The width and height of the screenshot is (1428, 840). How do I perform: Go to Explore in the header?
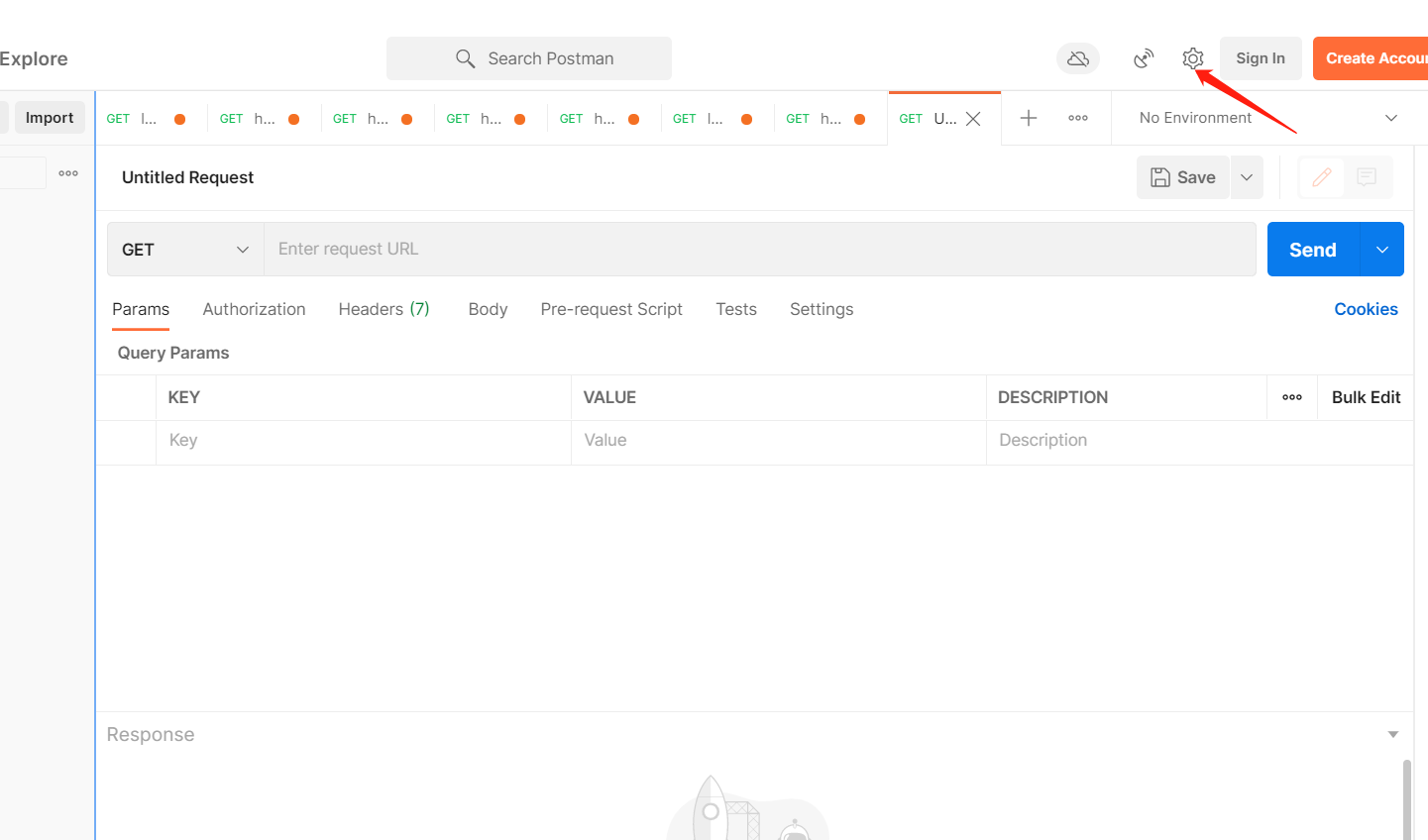pyautogui.click(x=34, y=58)
